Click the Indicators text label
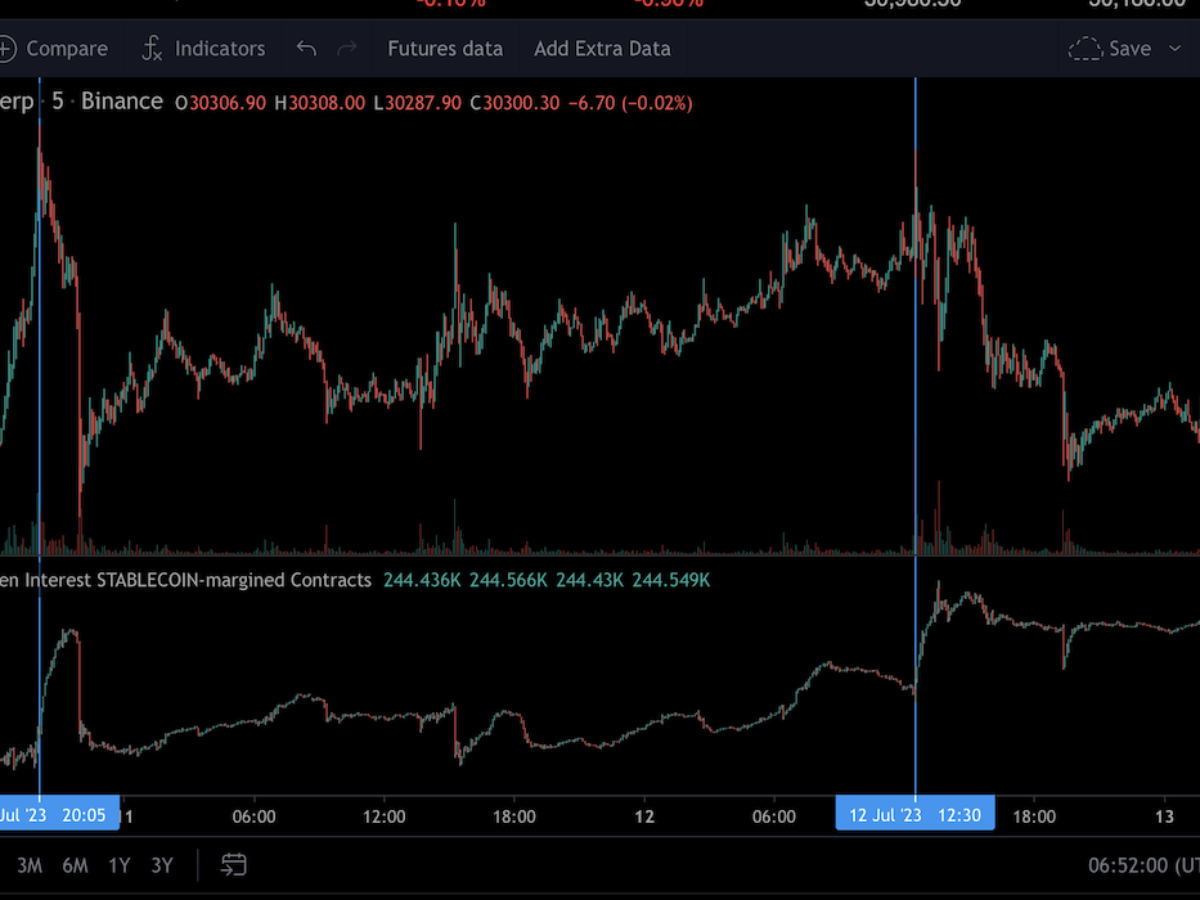 220,48
